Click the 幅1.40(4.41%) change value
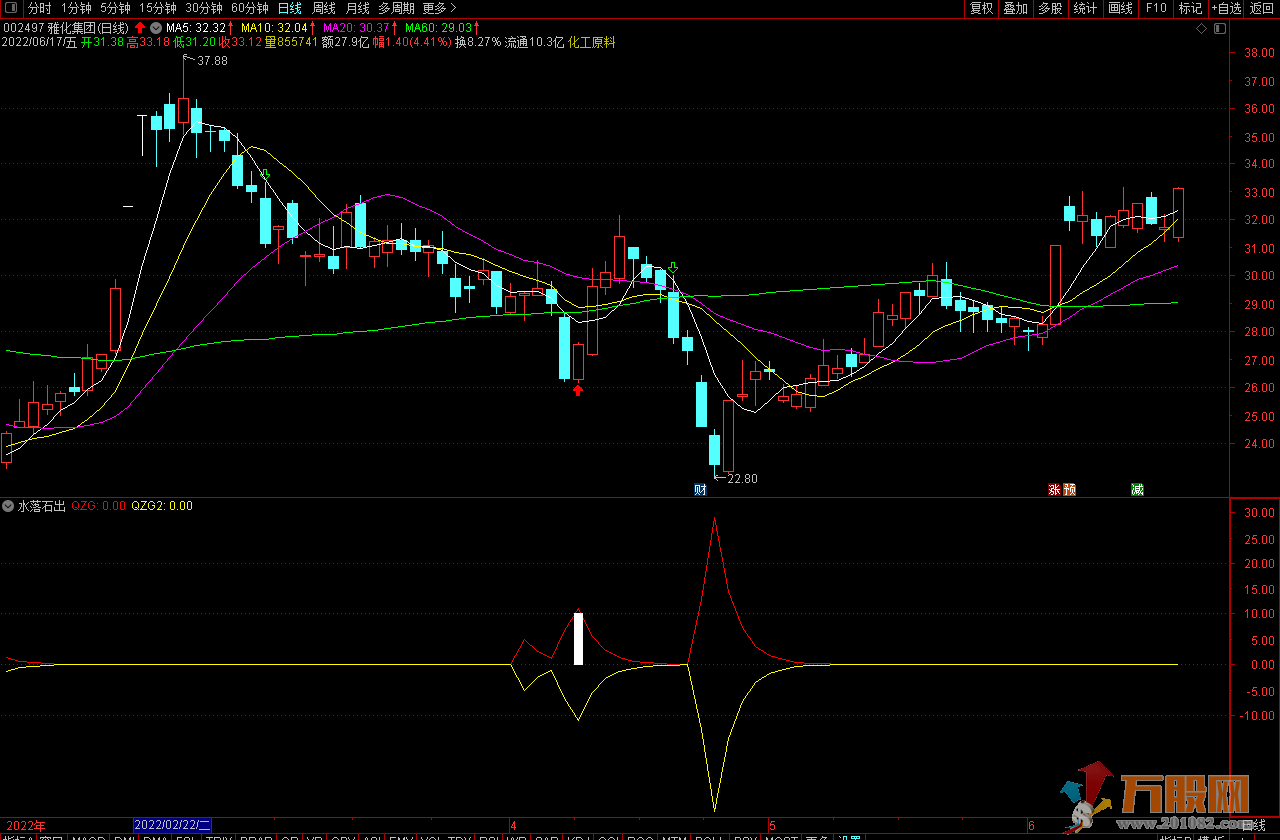Viewport: 1280px width, 840px height. coord(411,42)
